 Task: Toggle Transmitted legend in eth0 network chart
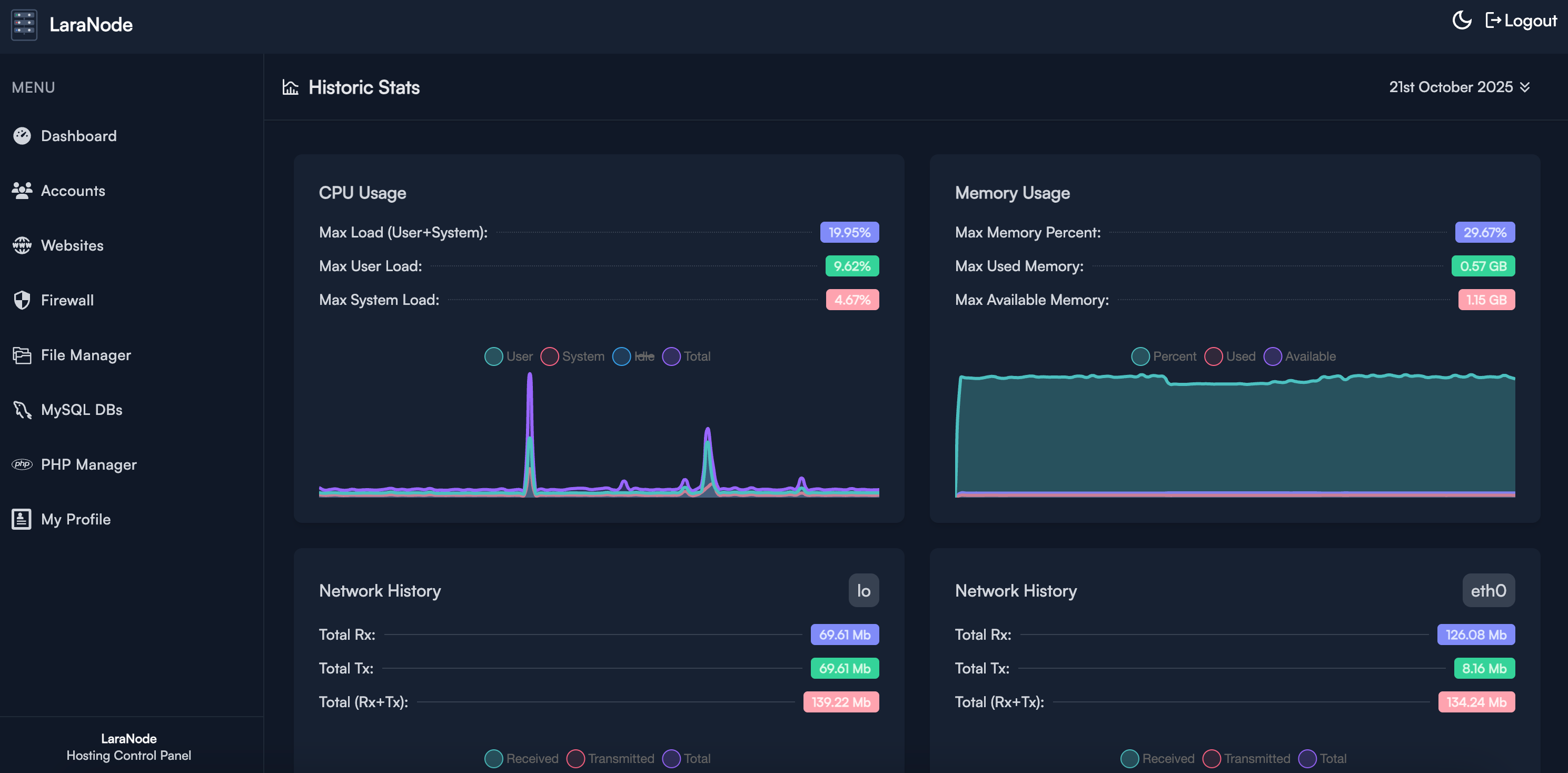1247,758
